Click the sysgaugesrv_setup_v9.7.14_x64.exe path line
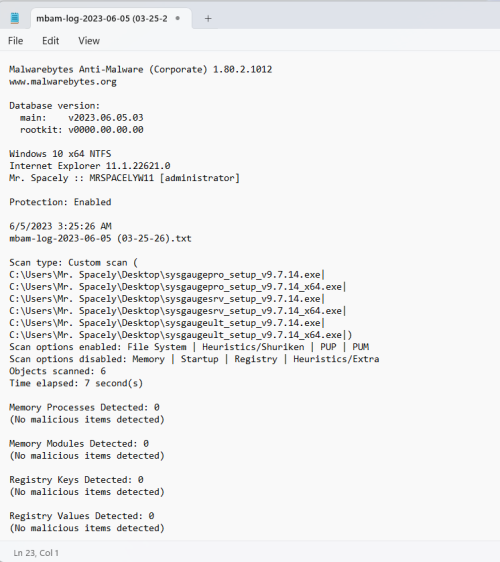Viewport: 500px width, 562px height. [177, 311]
